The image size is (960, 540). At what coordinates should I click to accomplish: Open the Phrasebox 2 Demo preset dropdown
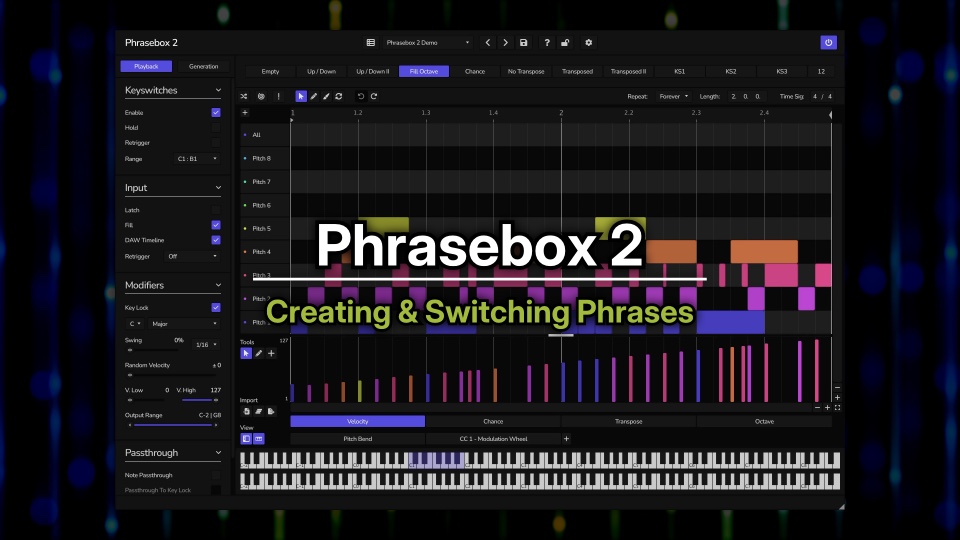[x=427, y=43]
